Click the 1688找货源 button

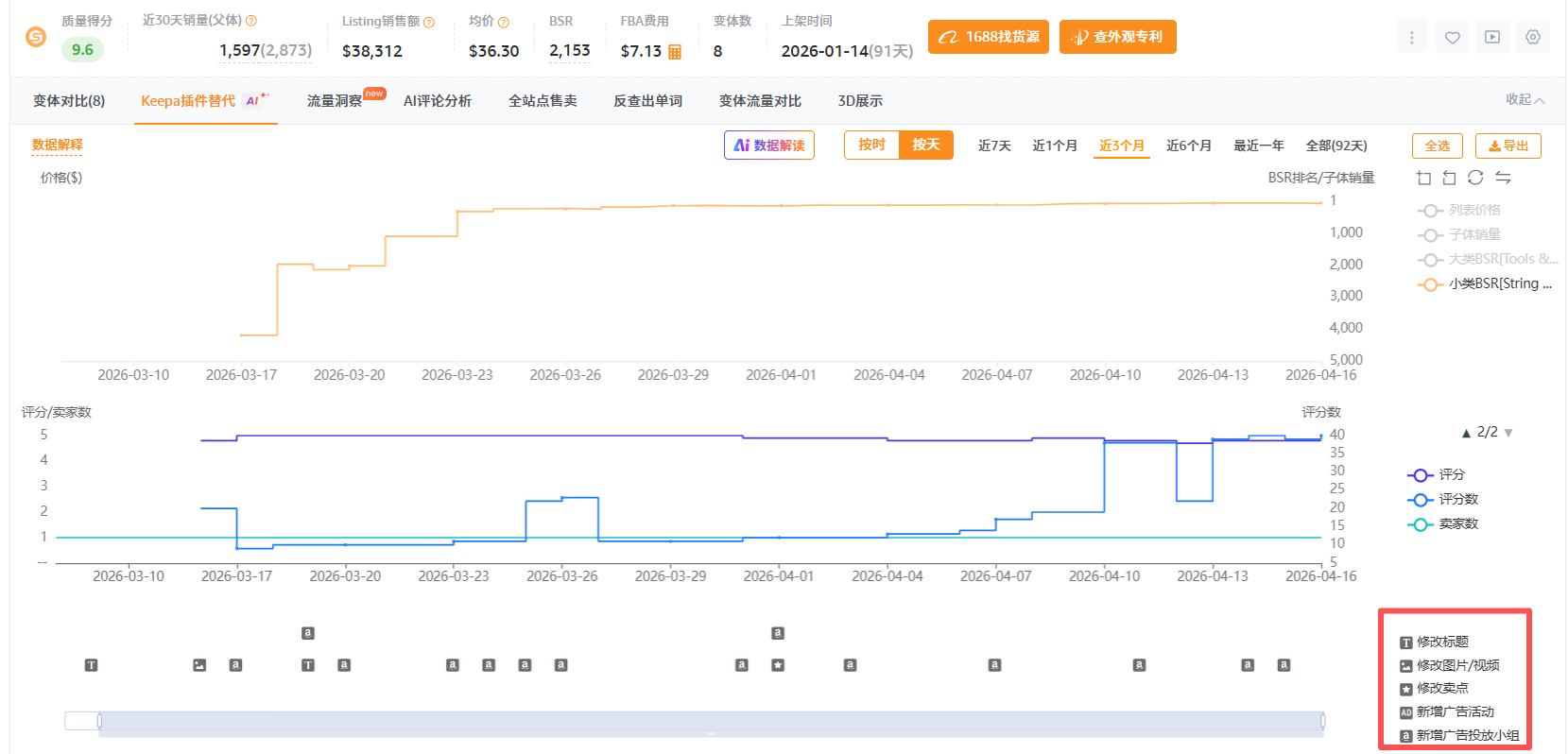[x=988, y=37]
